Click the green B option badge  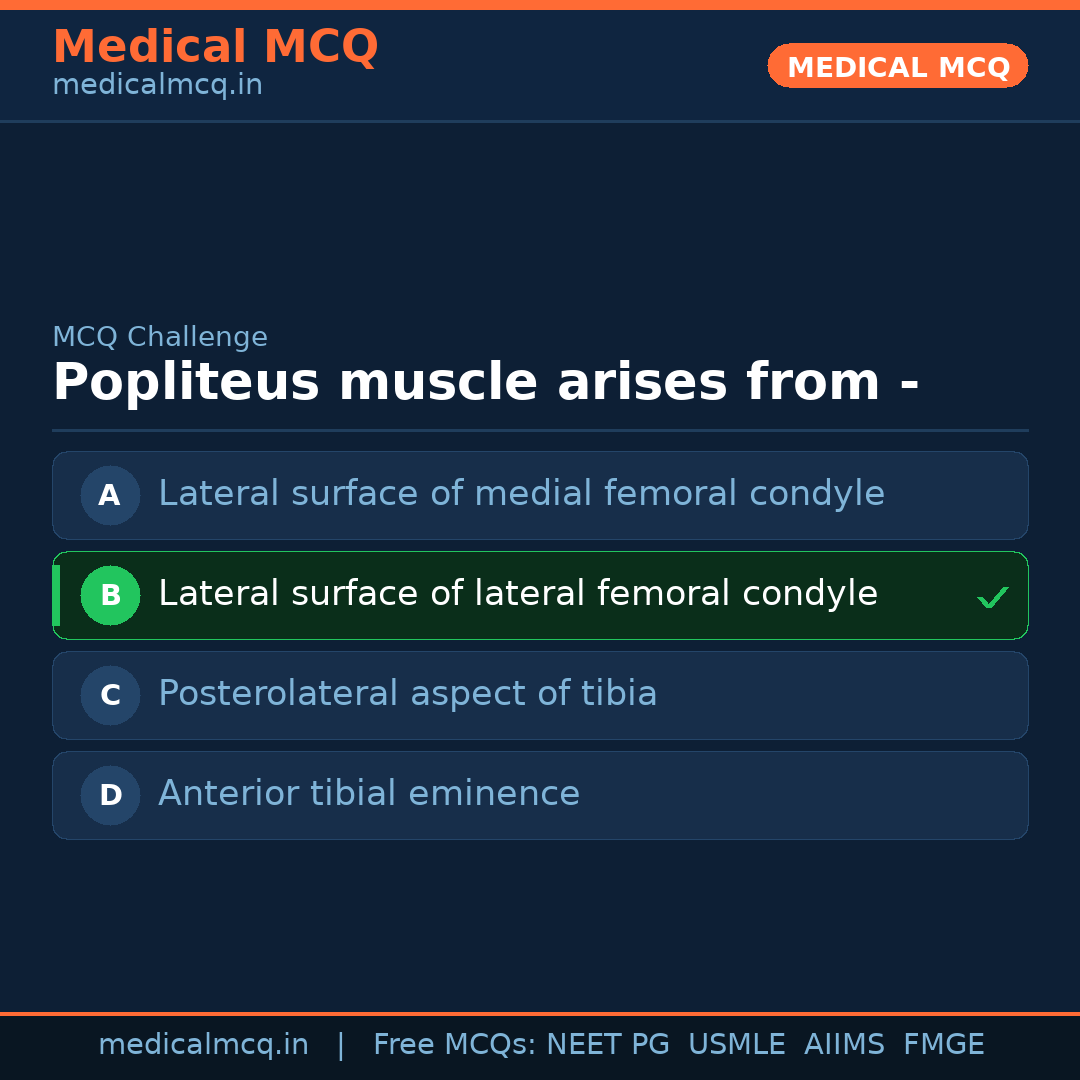coord(110,595)
